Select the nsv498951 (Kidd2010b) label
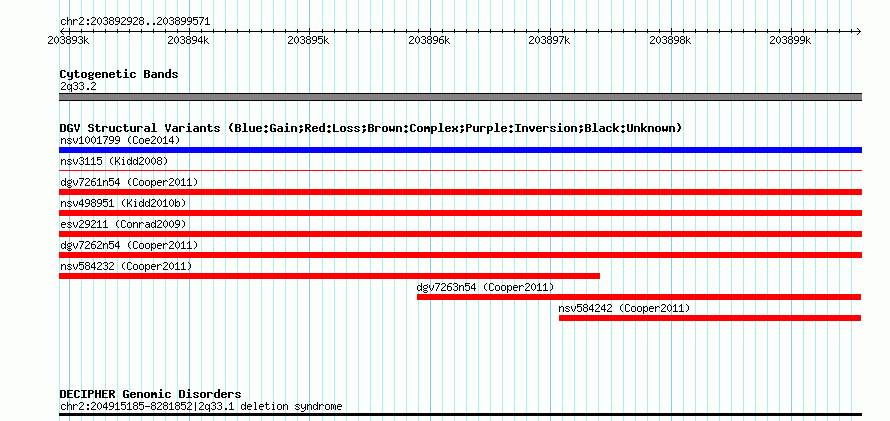 tap(123, 203)
